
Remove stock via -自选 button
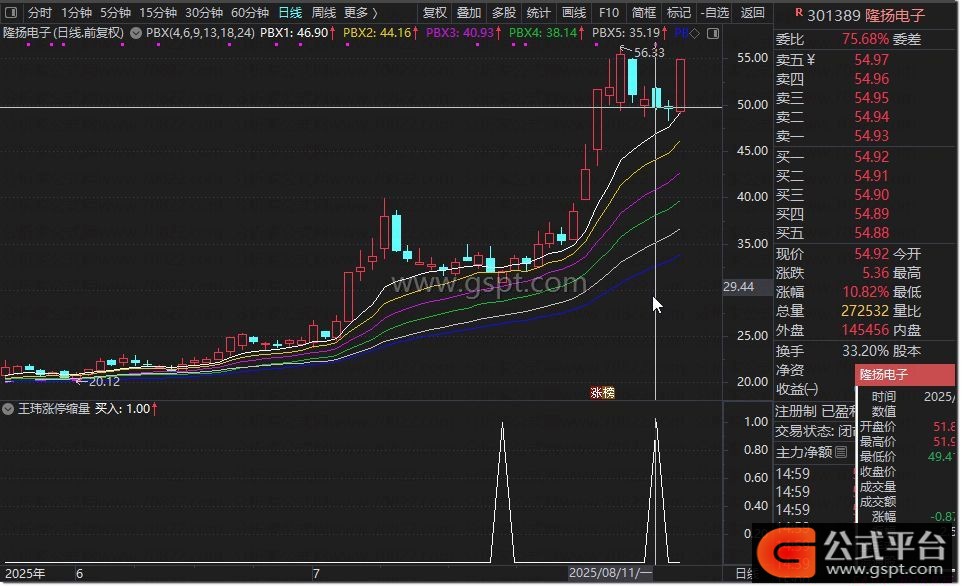715,12
